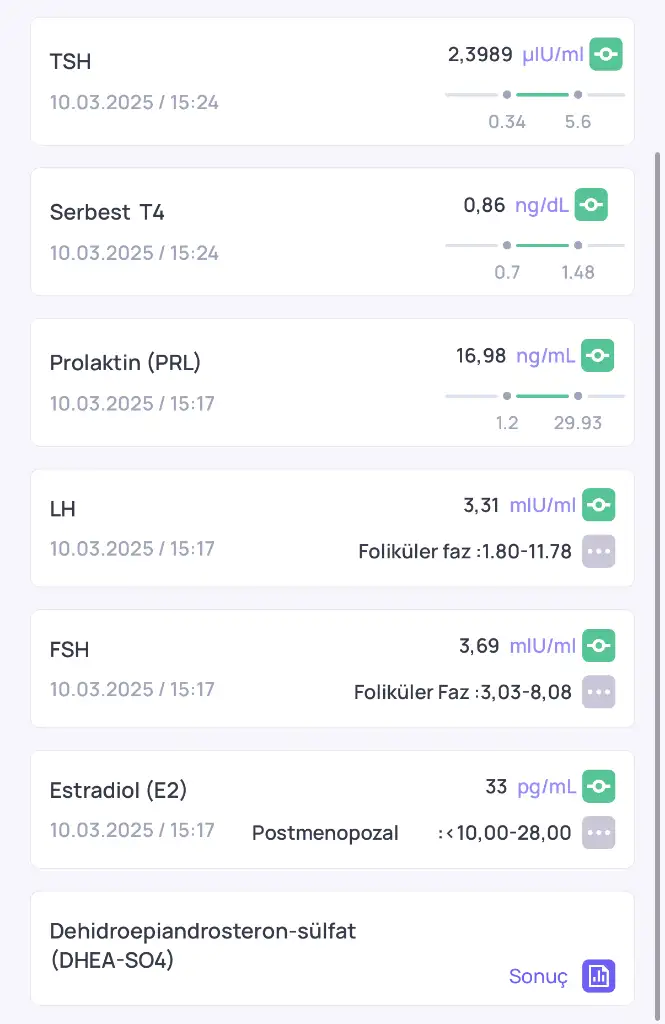Open the green icon next to FSH
The image size is (665, 1024).
(599, 645)
